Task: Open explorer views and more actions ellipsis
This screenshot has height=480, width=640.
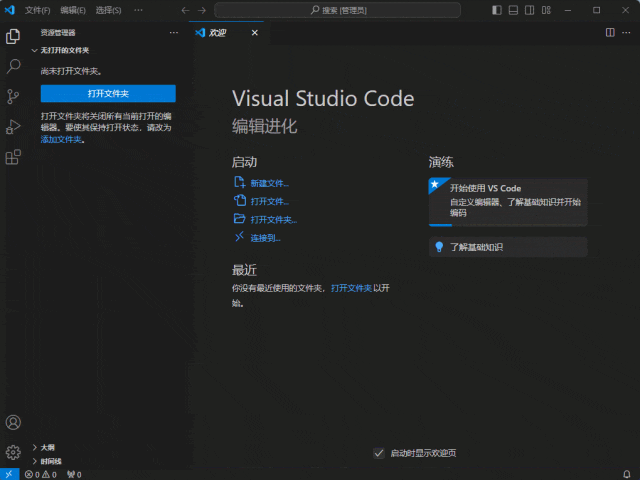Action: coord(174,33)
